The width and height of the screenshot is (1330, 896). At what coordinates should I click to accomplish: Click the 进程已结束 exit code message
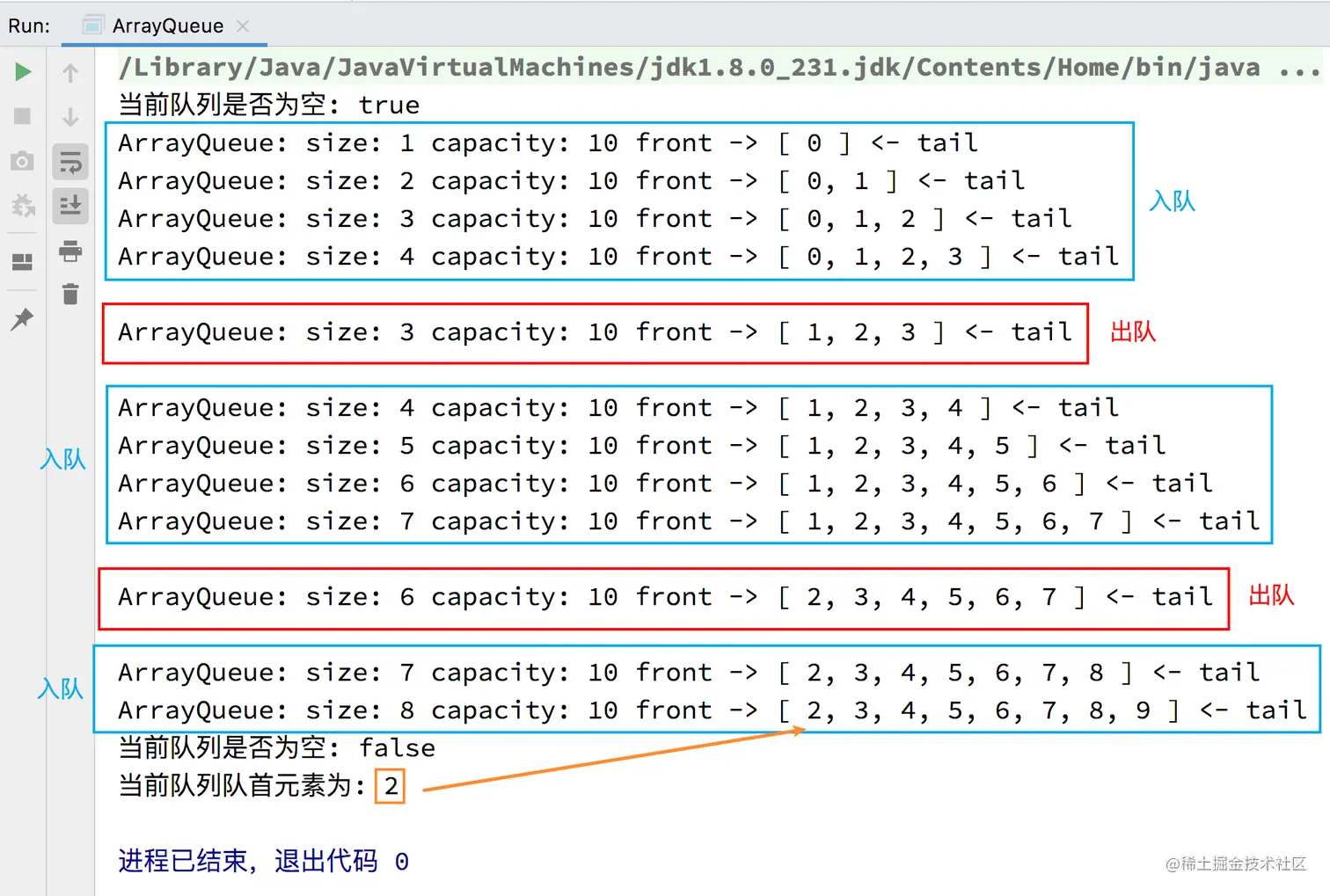tap(262, 861)
